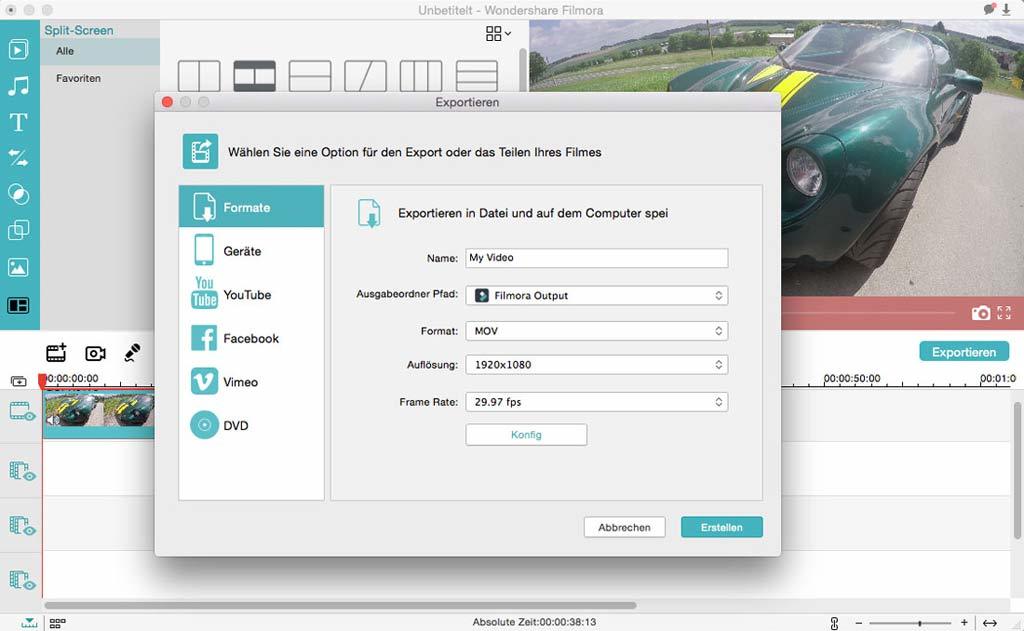This screenshot has width=1024, height=631.
Task: Click the Abbrechen button
Action: pyautogui.click(x=624, y=527)
